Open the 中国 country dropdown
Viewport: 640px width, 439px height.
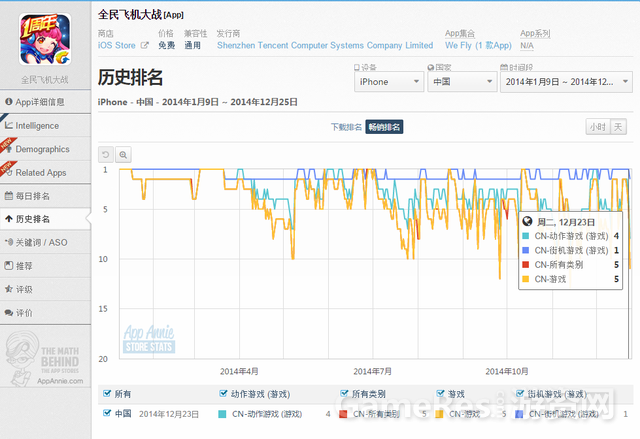click(462, 82)
